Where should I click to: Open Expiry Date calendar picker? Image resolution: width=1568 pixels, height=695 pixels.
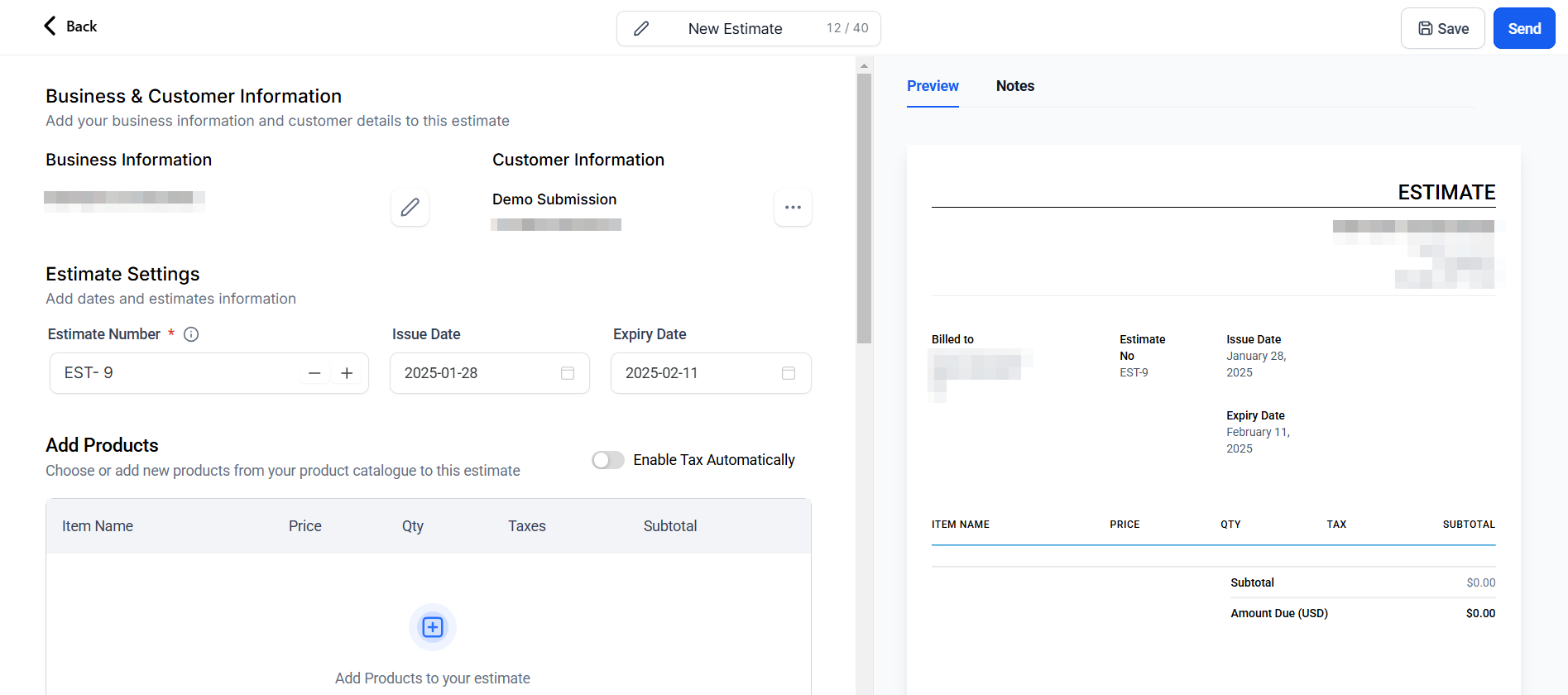(x=789, y=373)
